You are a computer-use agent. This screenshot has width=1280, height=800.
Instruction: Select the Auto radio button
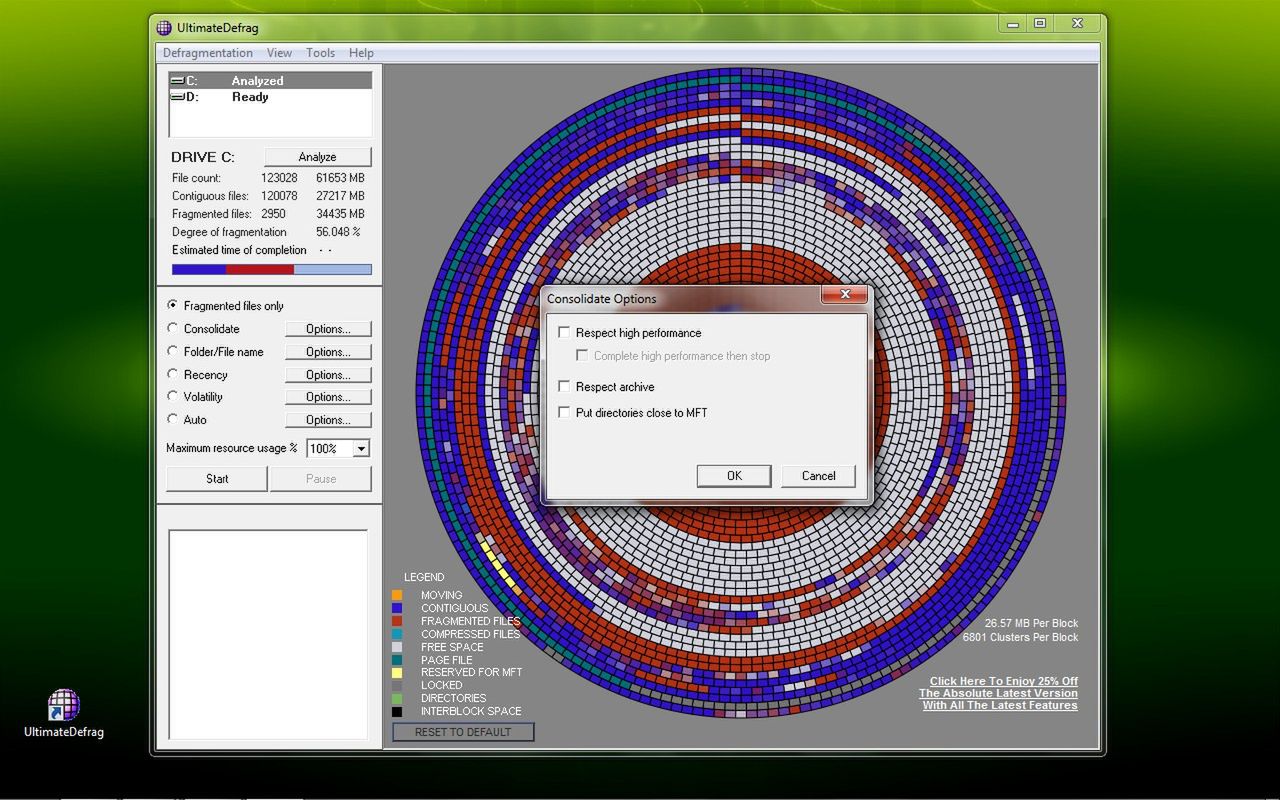tap(173, 419)
